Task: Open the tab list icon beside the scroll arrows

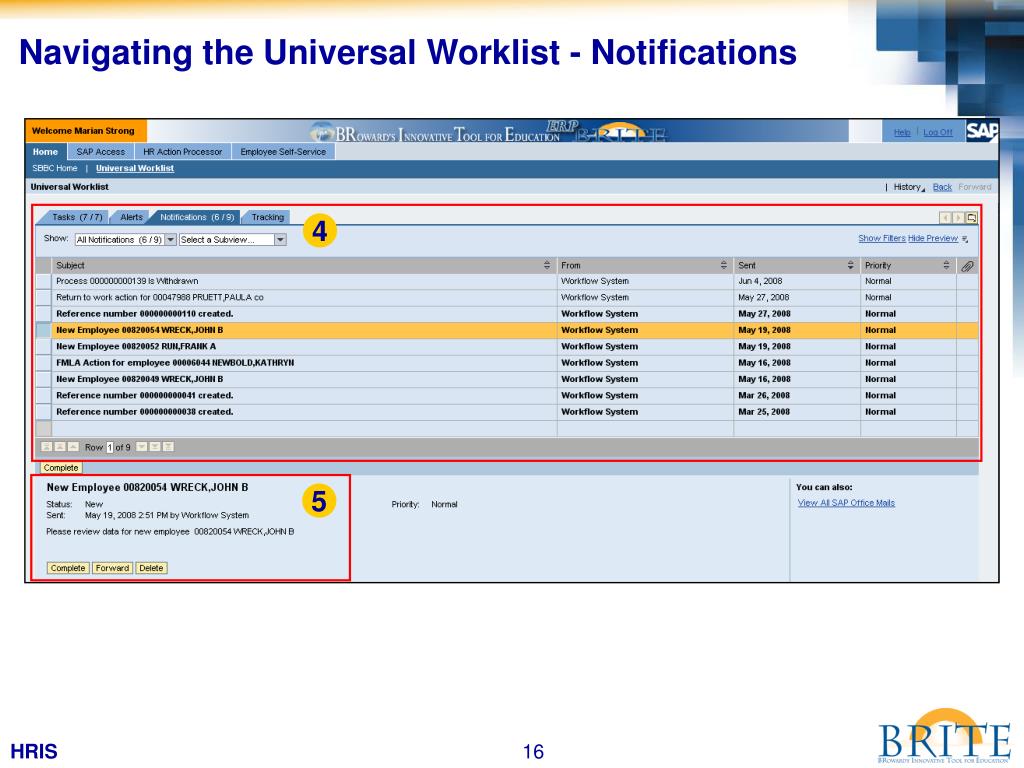Action: coord(972,217)
